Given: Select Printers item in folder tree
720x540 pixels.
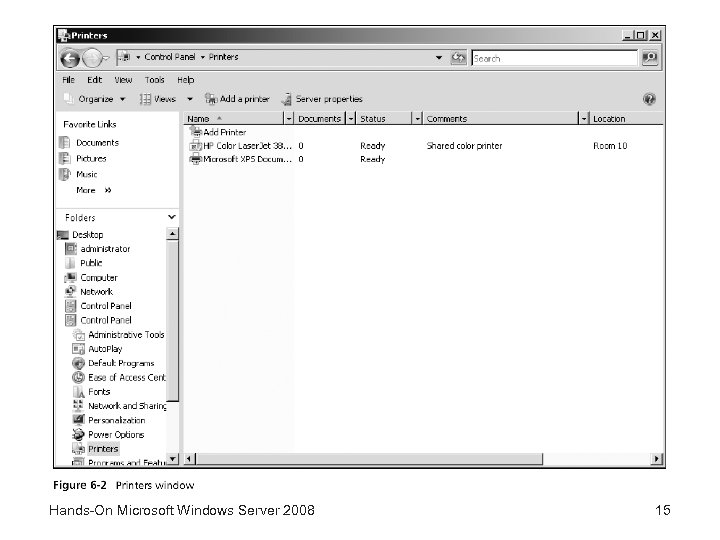Looking at the screenshot, I should click(103, 449).
